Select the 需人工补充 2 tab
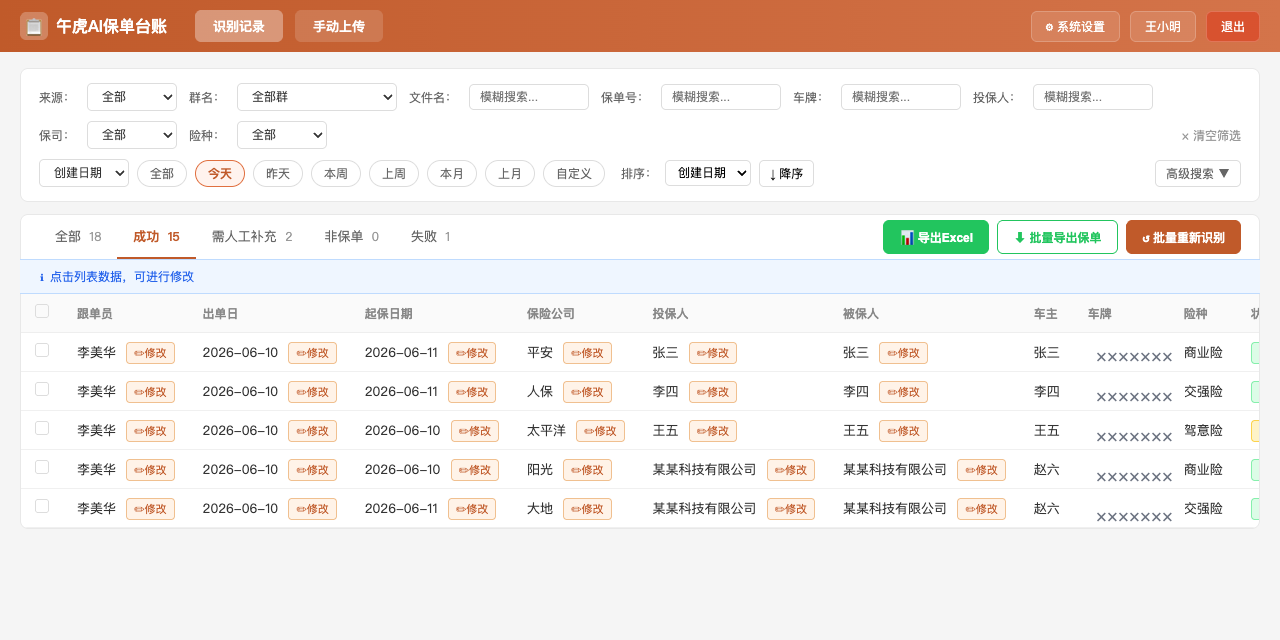Screen dimensions: 1280x640 tap(252, 237)
